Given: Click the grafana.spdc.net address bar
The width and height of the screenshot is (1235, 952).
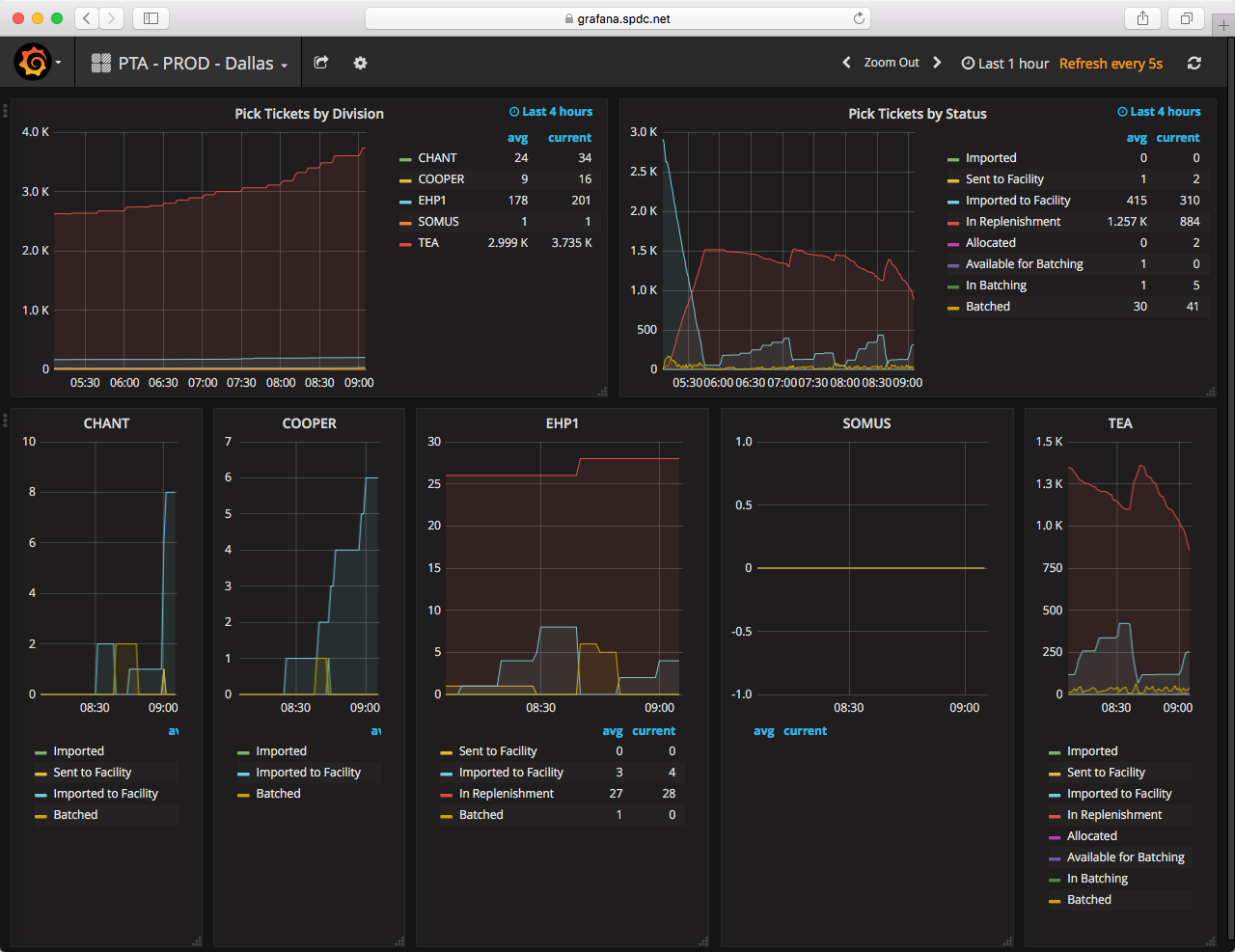Looking at the screenshot, I should [x=617, y=18].
